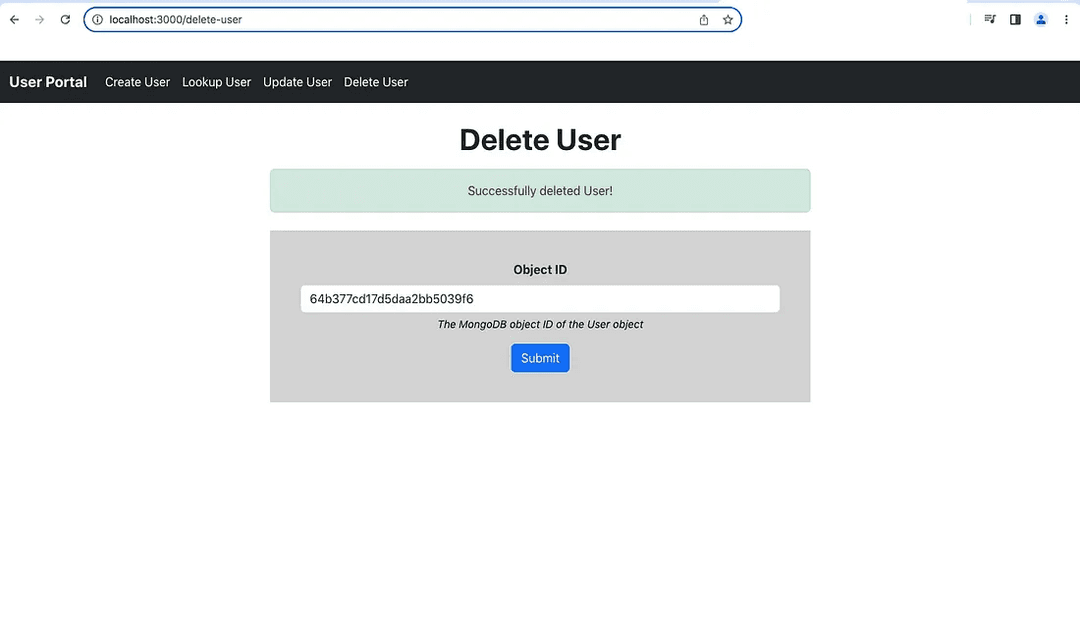Bookmark this page with the star icon
The image size is (1080, 626).
pyautogui.click(x=728, y=20)
